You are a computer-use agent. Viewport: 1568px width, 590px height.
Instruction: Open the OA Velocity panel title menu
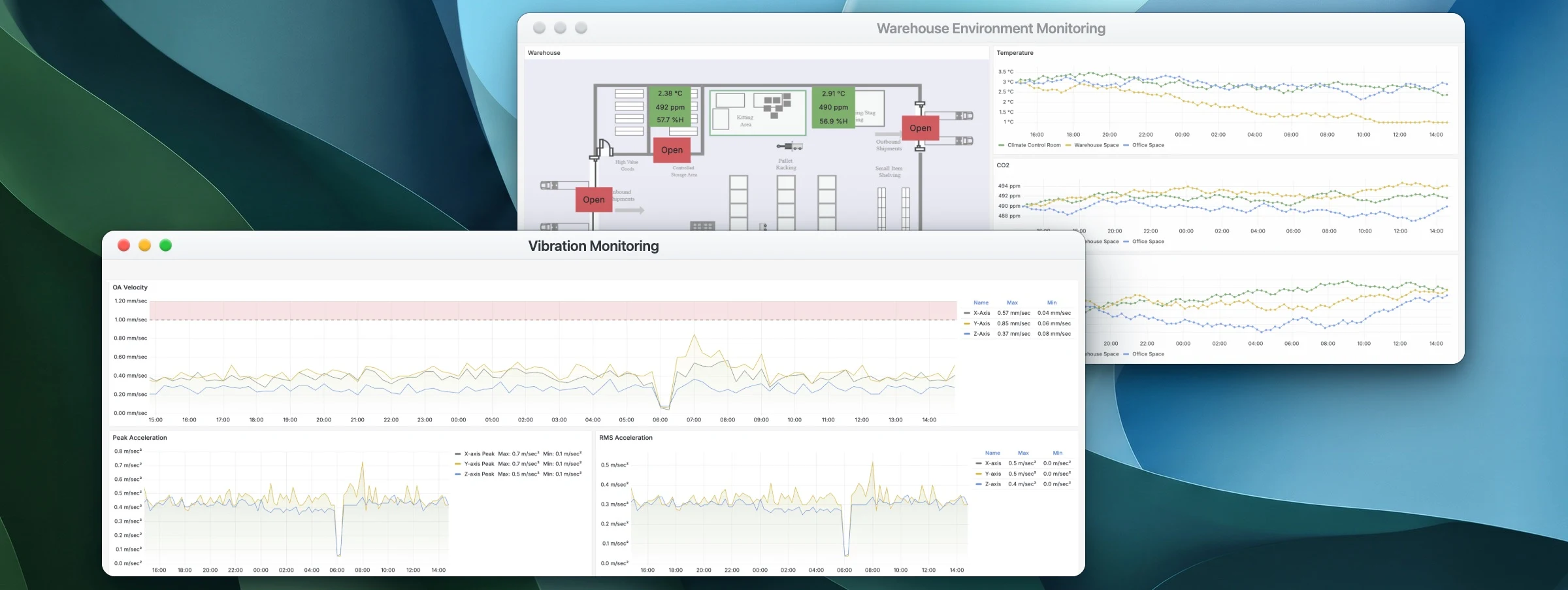pyautogui.click(x=130, y=287)
